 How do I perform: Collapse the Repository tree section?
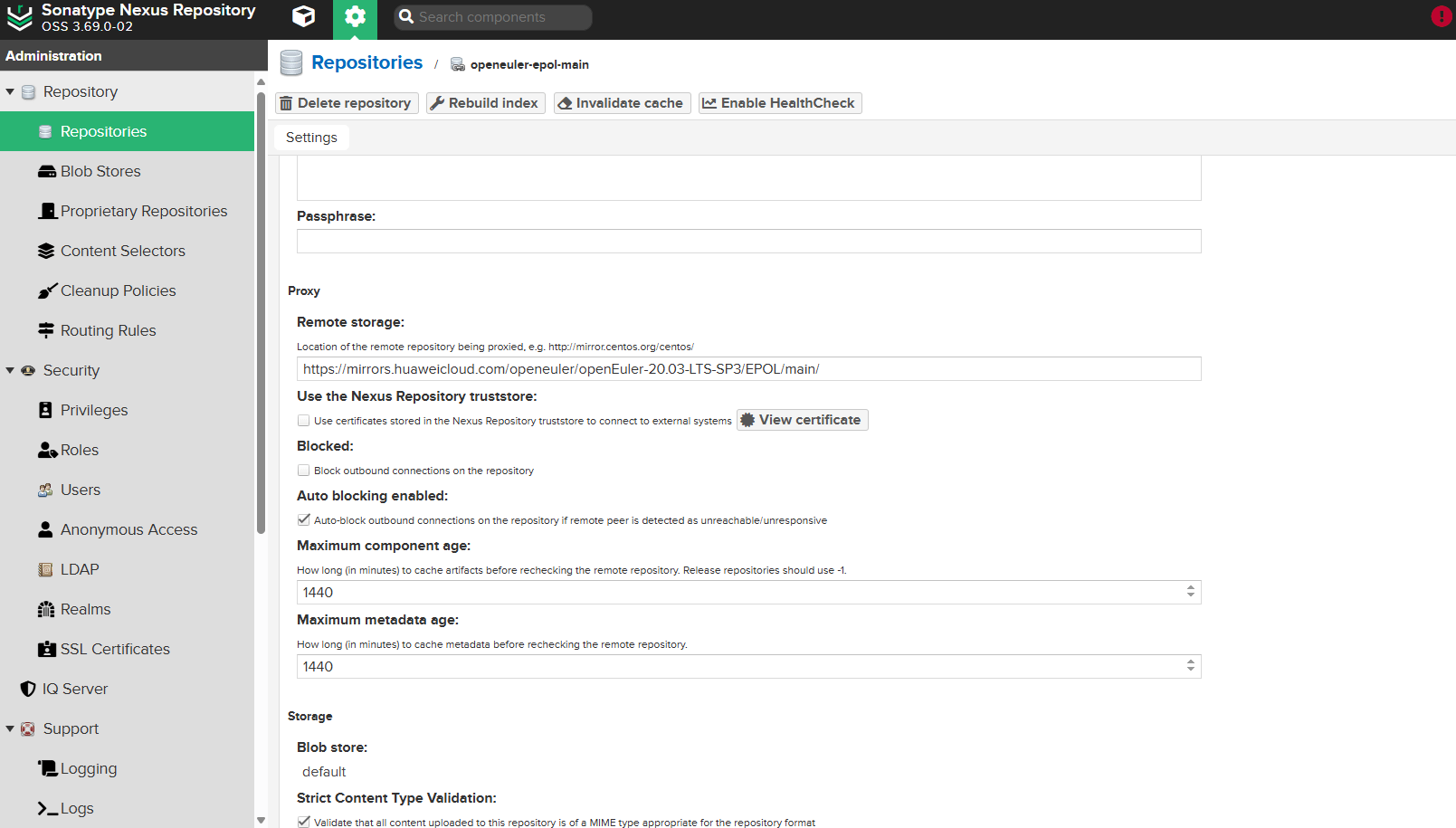click(x=10, y=92)
